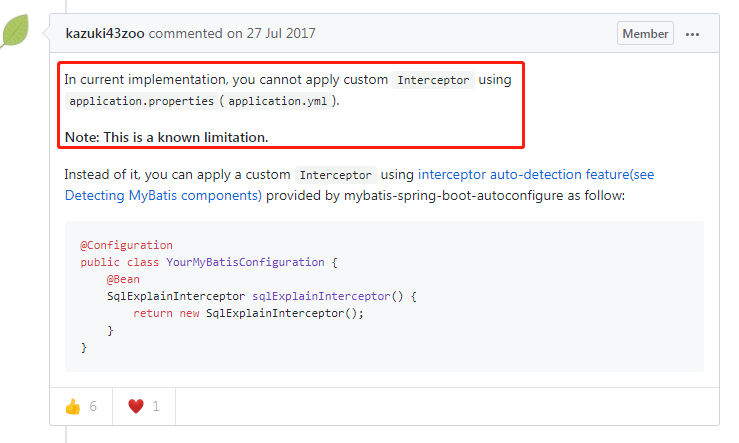The image size is (739, 443).
Task: Click the sqlExplainInterceptor method name
Action: pyautogui.click(x=321, y=296)
